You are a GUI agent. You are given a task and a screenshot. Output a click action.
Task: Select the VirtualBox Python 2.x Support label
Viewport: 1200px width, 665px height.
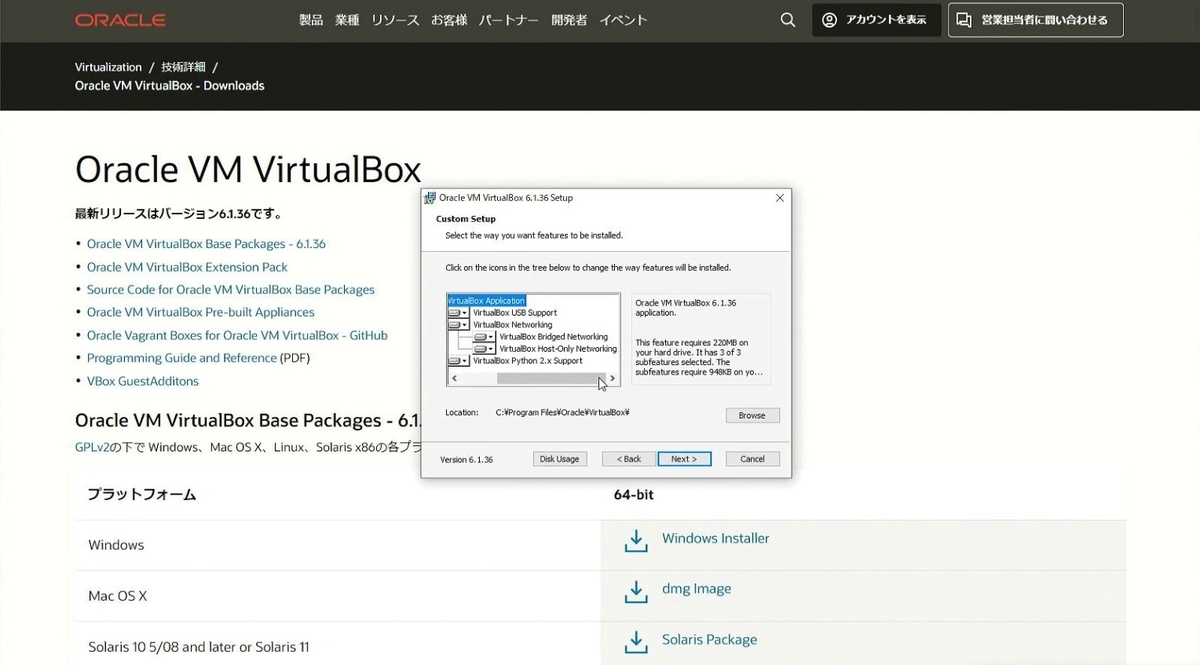click(527, 361)
